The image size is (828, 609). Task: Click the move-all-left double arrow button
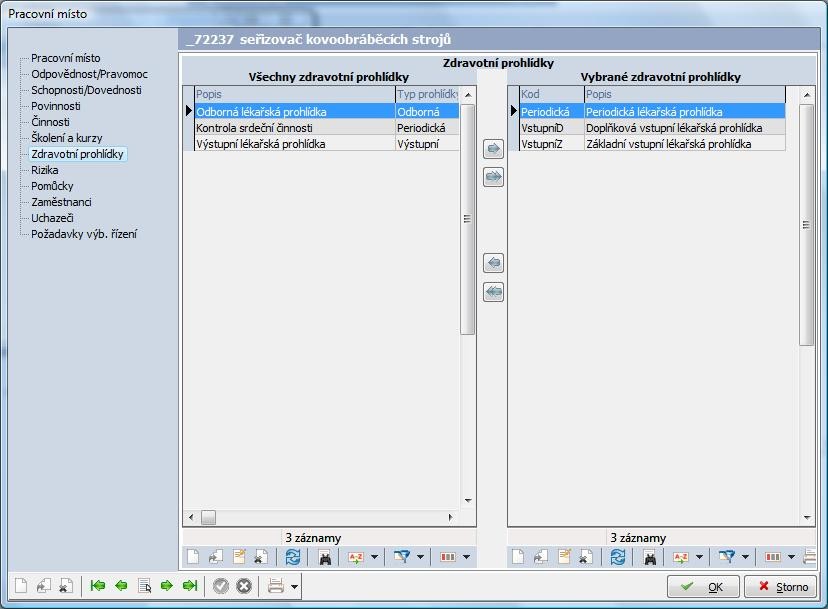coord(493,292)
